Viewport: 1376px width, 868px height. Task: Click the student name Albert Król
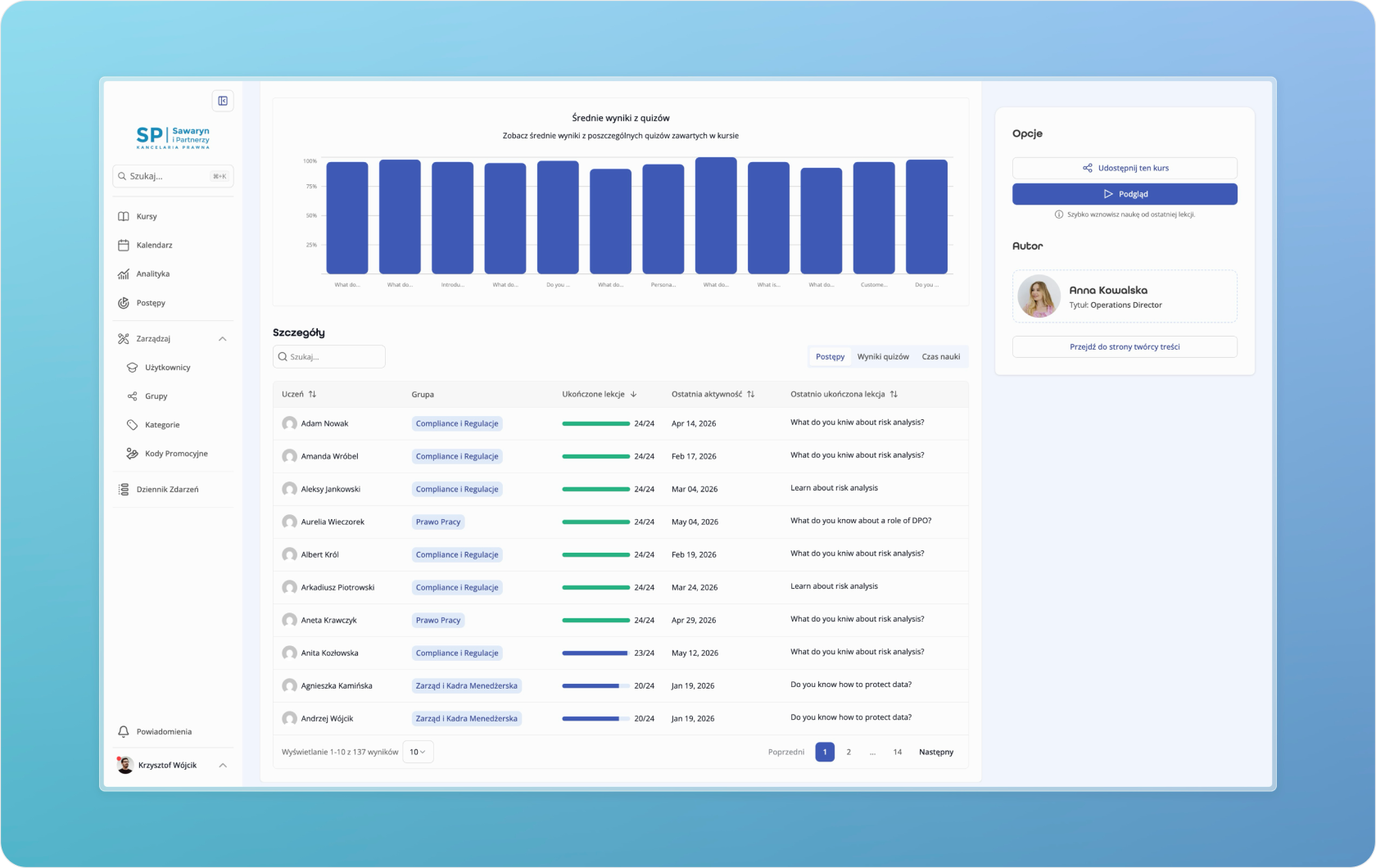tap(319, 554)
